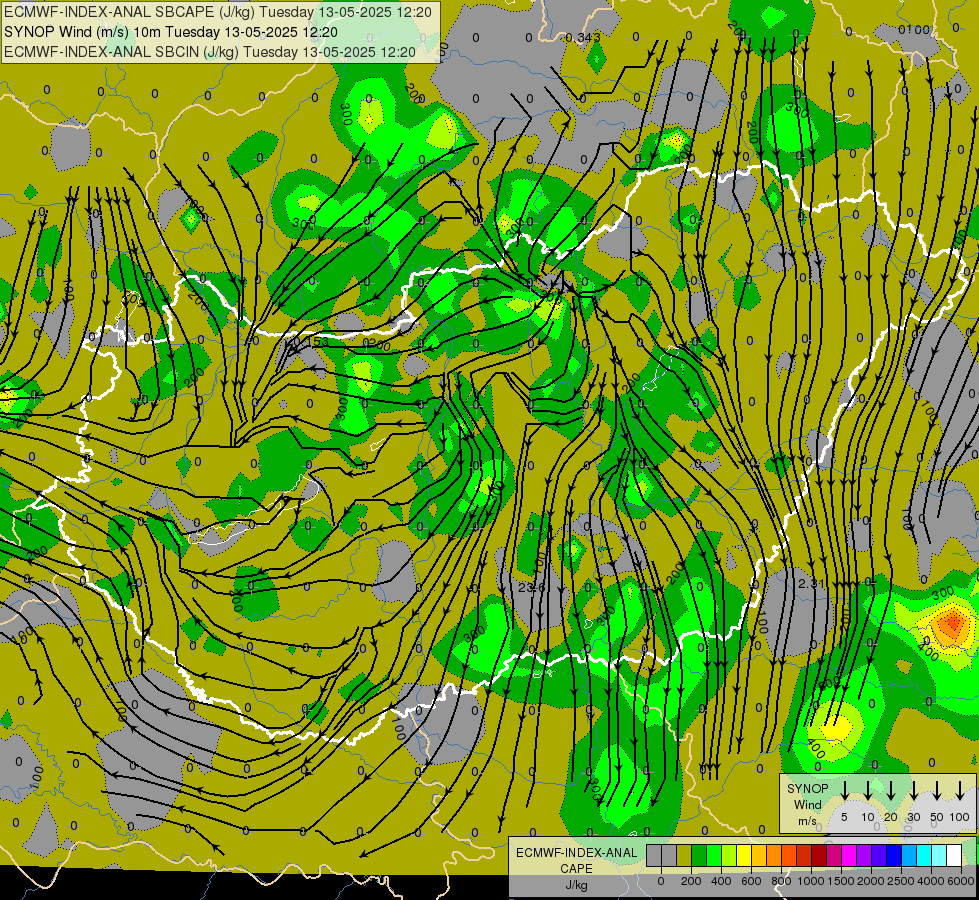Click the '0.343' value on the map
979x900 pixels.
(582, 38)
